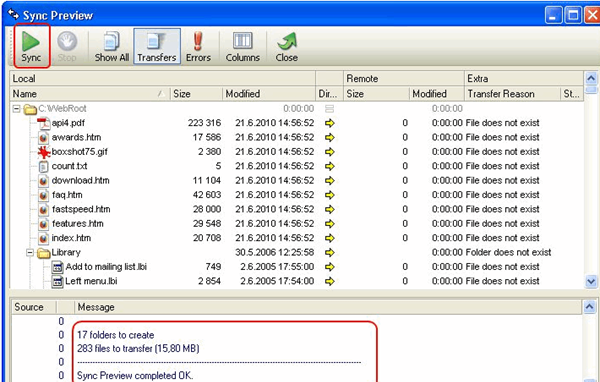Click the St... column header
The height and width of the screenshot is (382, 600).
(572, 94)
